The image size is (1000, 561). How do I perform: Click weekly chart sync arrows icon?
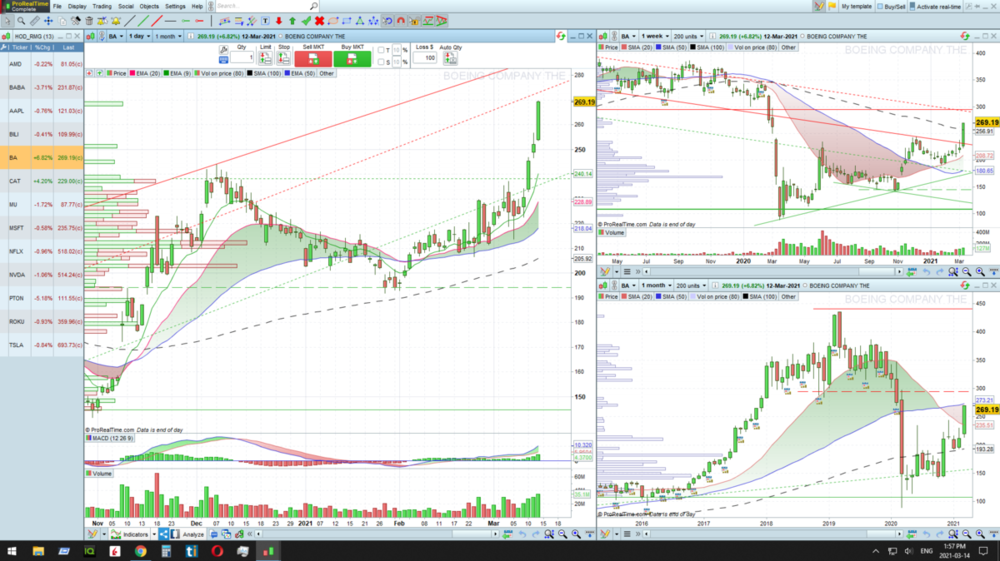(964, 36)
